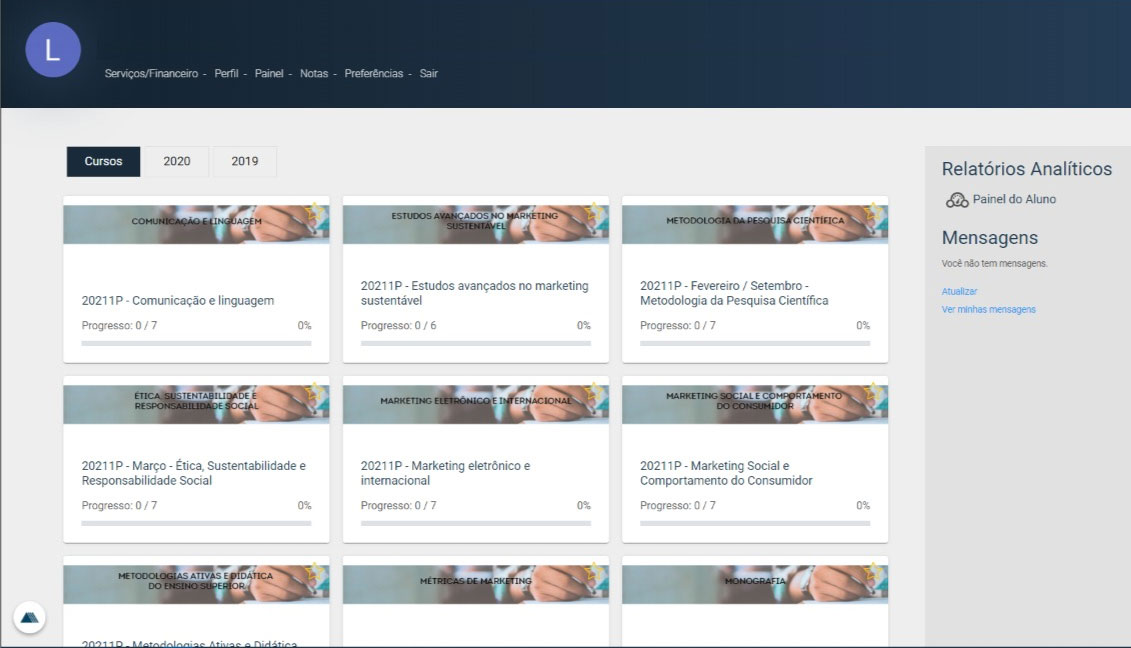This screenshot has height=648, width=1131.
Task: Click the Painel do Aluno dashboard icon
Action: tap(956, 200)
